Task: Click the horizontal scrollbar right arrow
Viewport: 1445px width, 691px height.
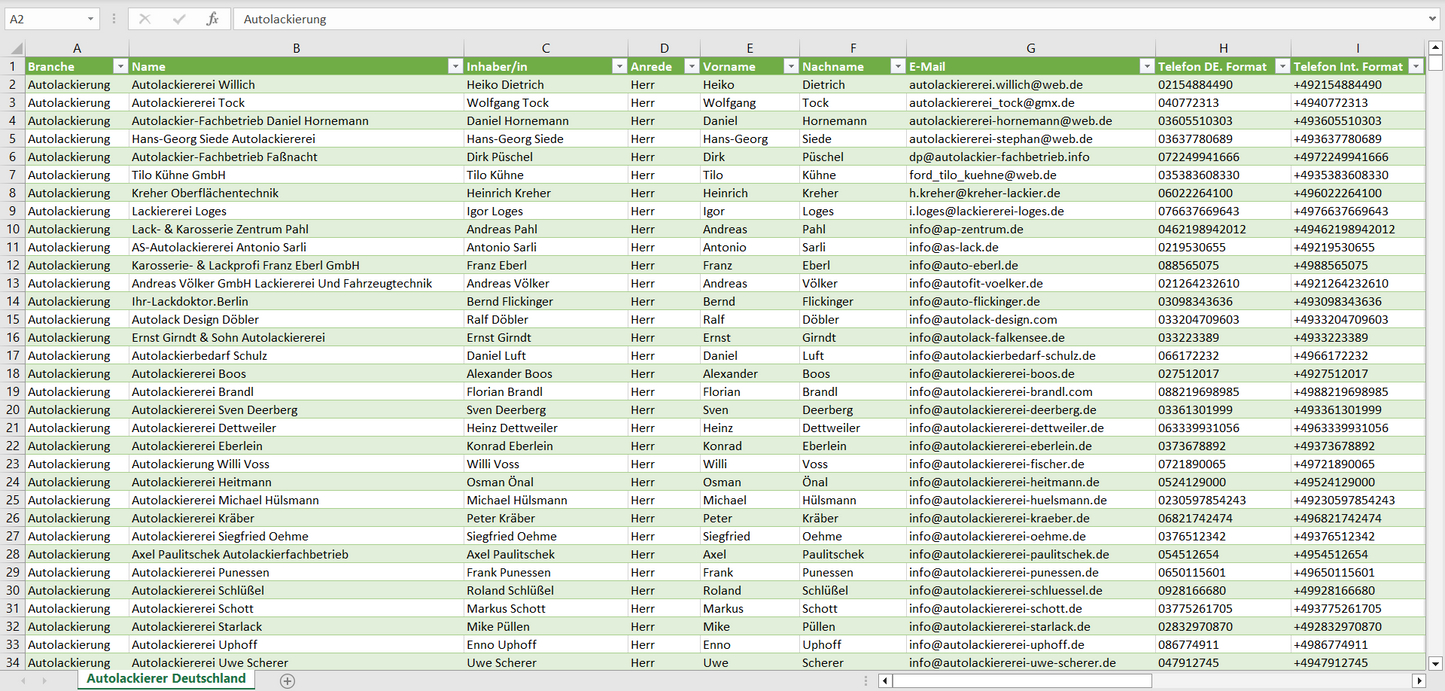Action: (1418, 681)
